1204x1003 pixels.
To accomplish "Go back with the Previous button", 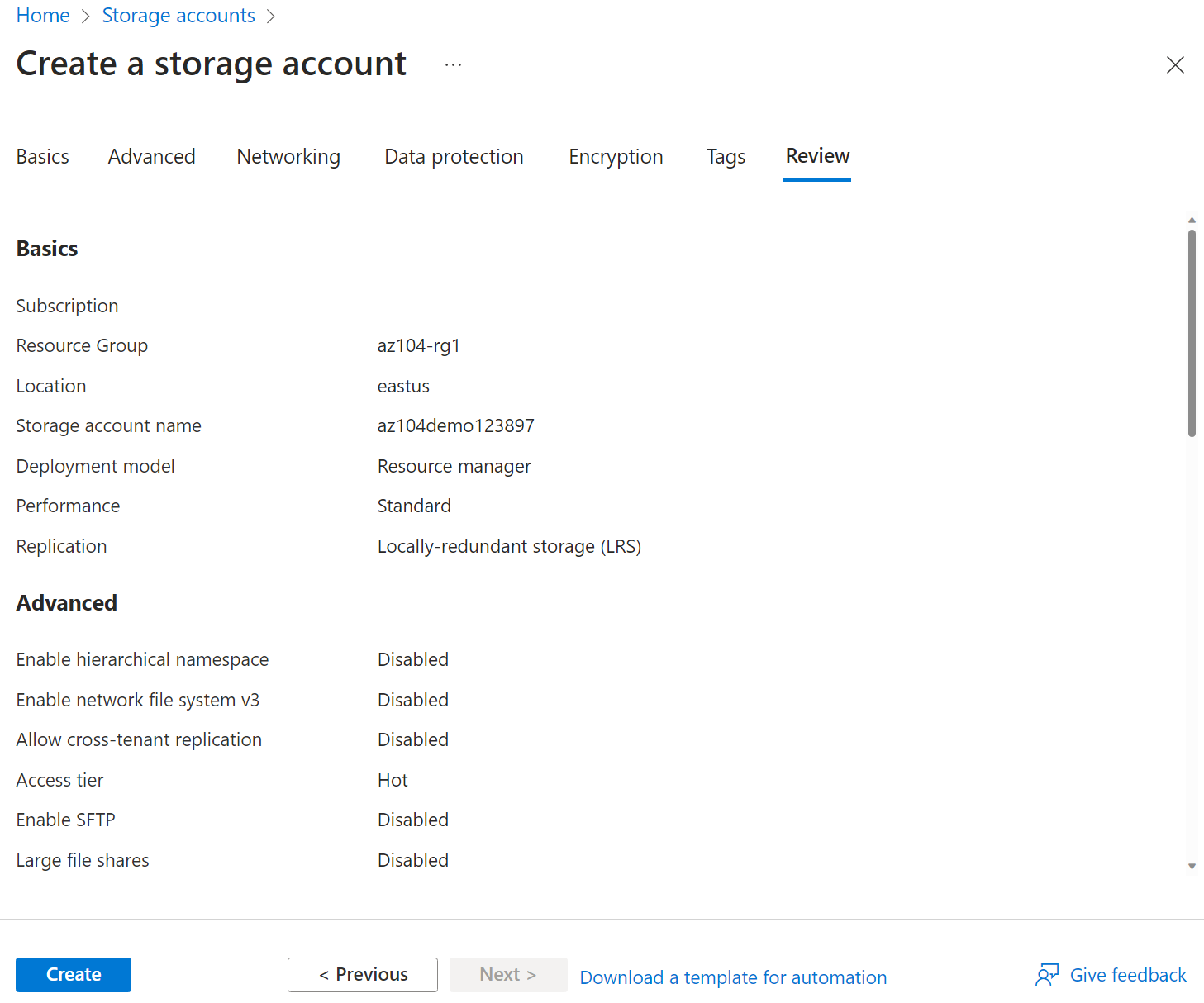I will 363,975.
